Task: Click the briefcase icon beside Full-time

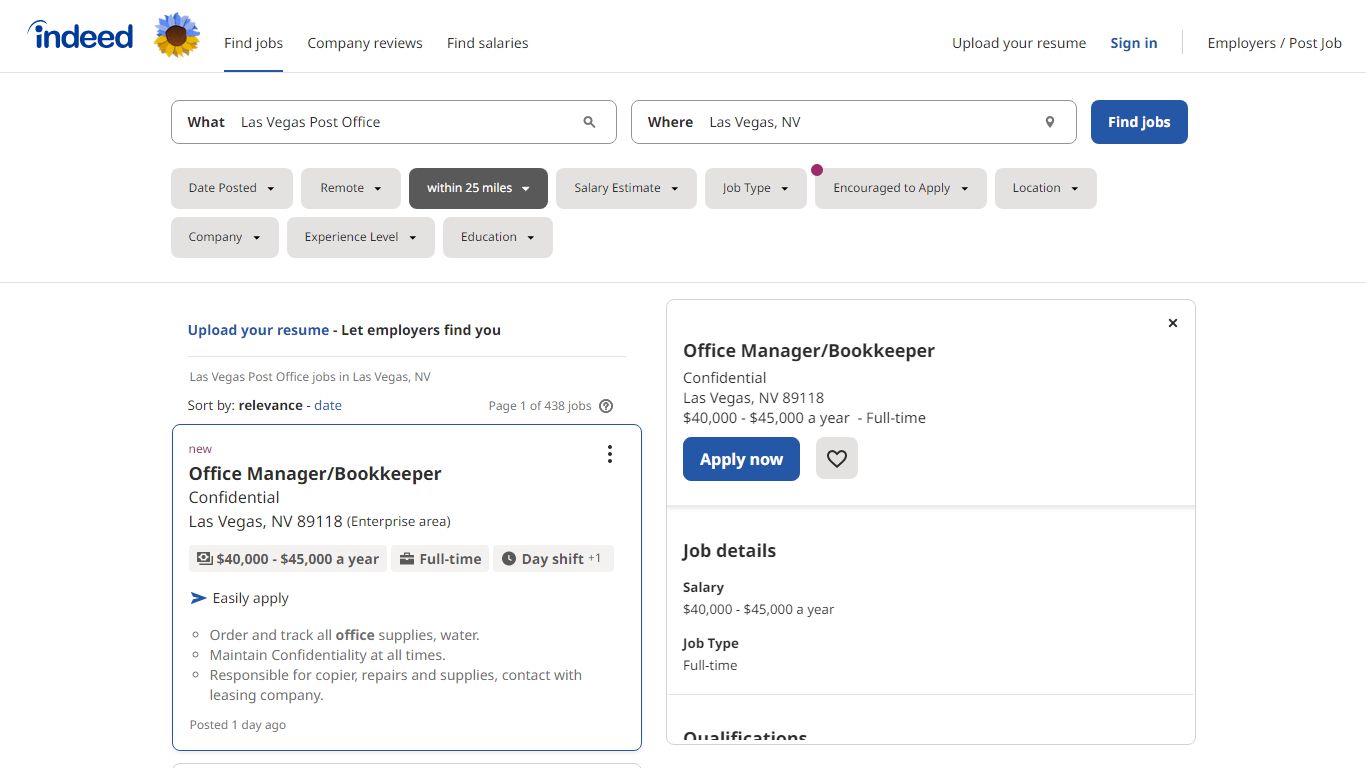Action: (x=407, y=559)
